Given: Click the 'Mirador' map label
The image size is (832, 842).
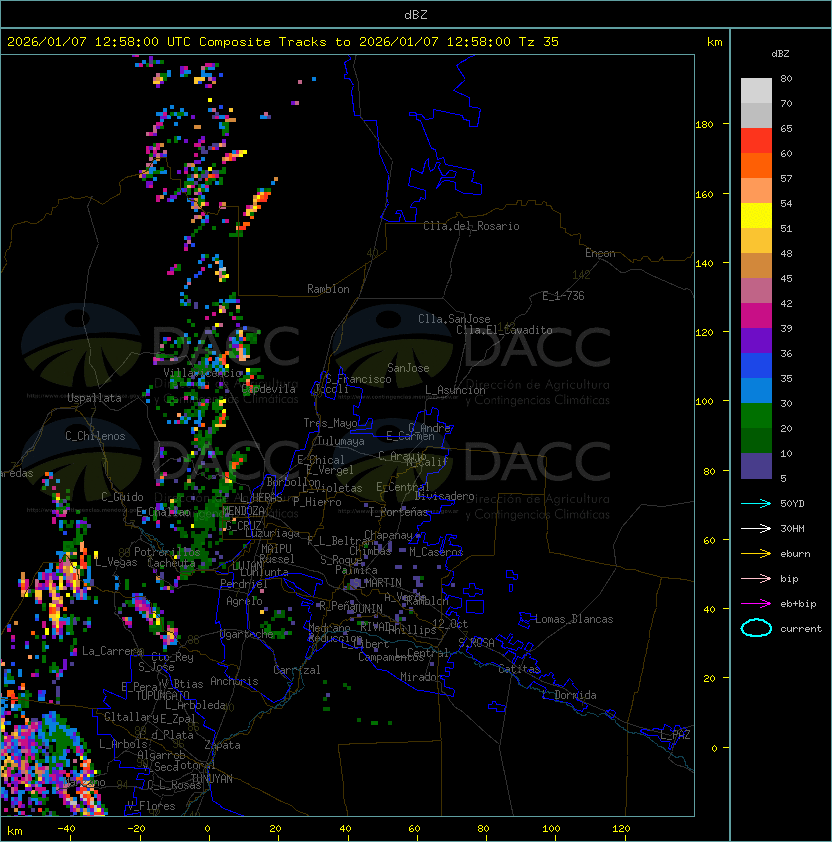Looking at the screenshot, I should coord(421,677).
